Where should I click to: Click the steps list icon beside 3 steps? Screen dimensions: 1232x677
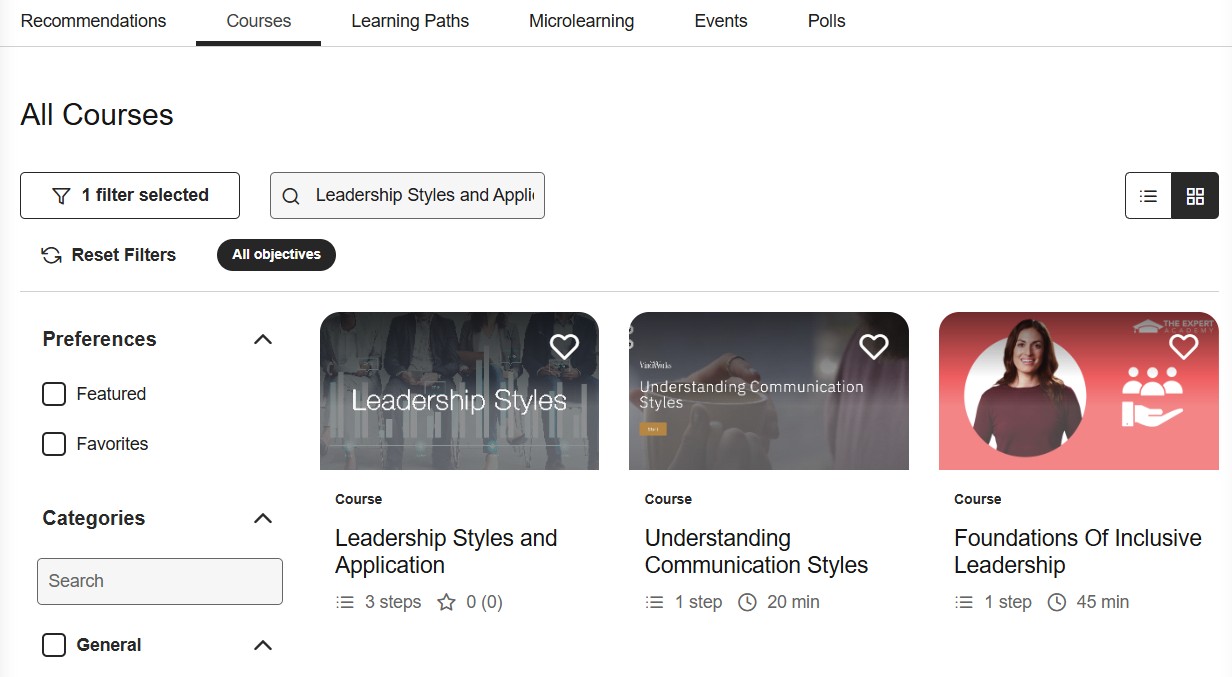tap(345, 602)
